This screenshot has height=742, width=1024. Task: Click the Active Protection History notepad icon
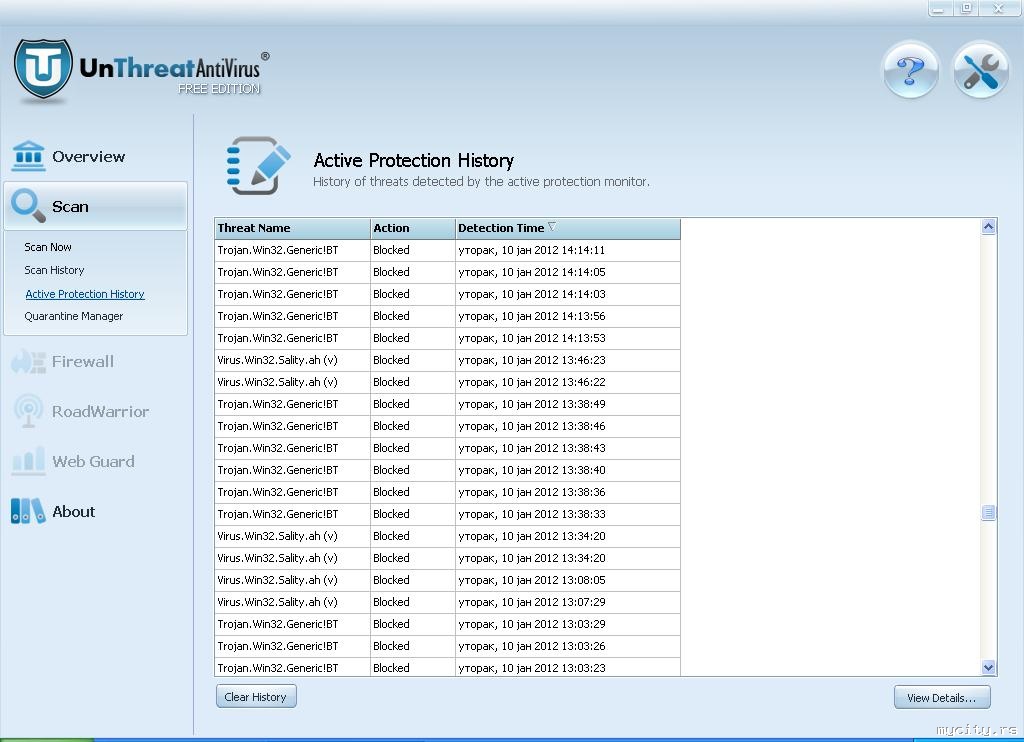(x=259, y=166)
